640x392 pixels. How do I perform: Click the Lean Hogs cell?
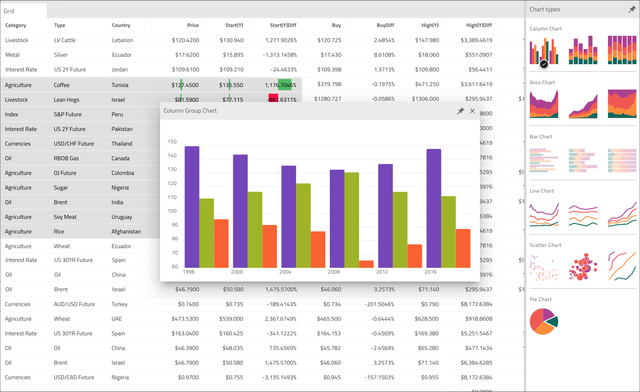[67, 100]
